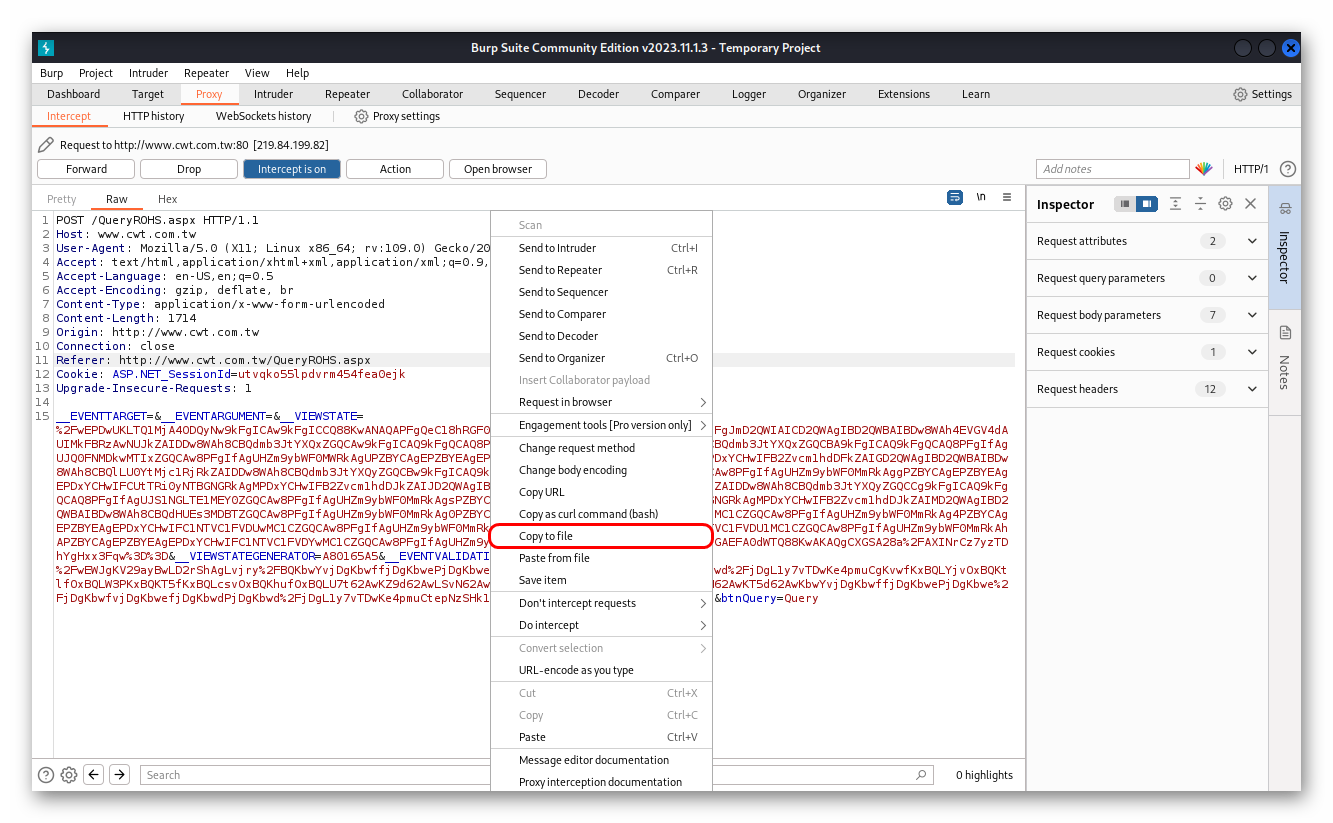Viewport: 1333px width, 823px height.
Task: Click the Proxy settings gear
Action: point(361,116)
